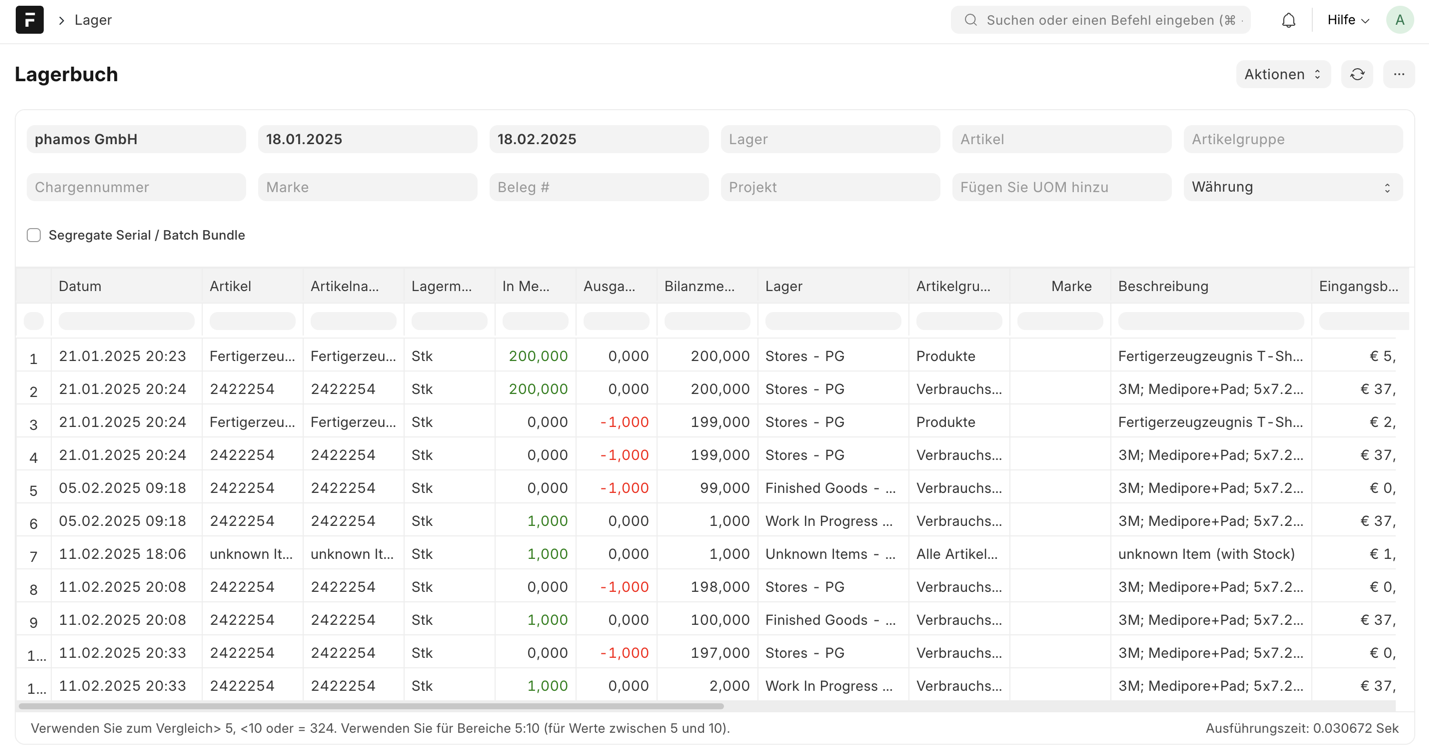Click the Alle Artikel... group cell

(x=959, y=554)
